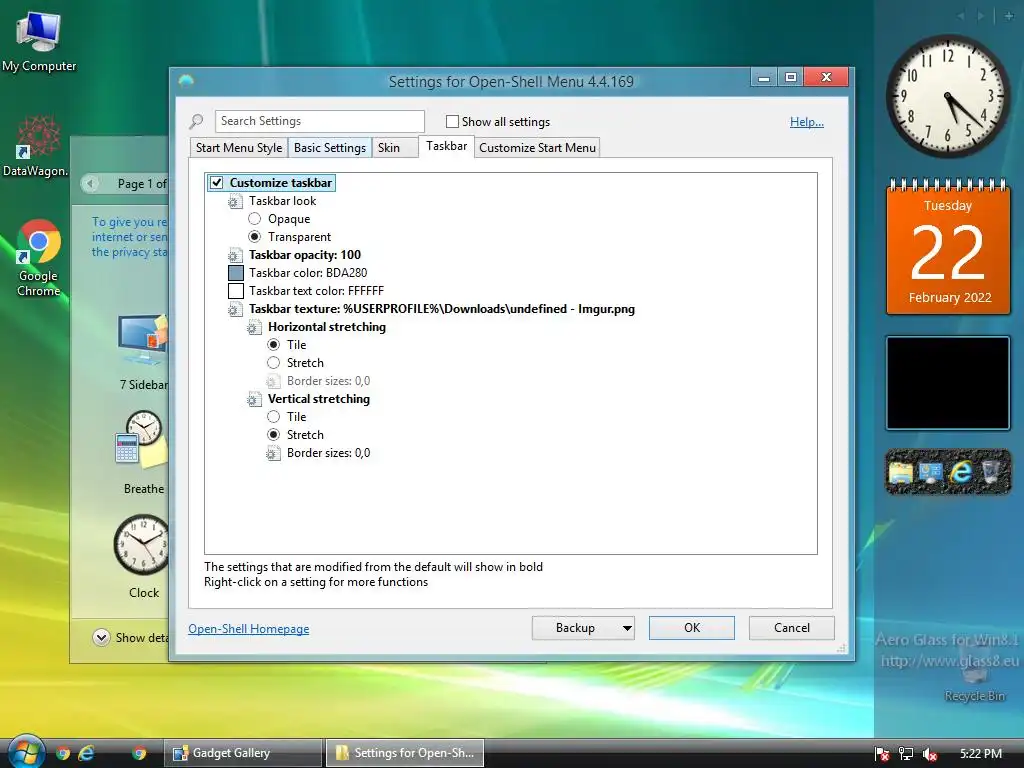Select Opaque taskbar look
Screen dimensions: 1024x768
(x=255, y=219)
